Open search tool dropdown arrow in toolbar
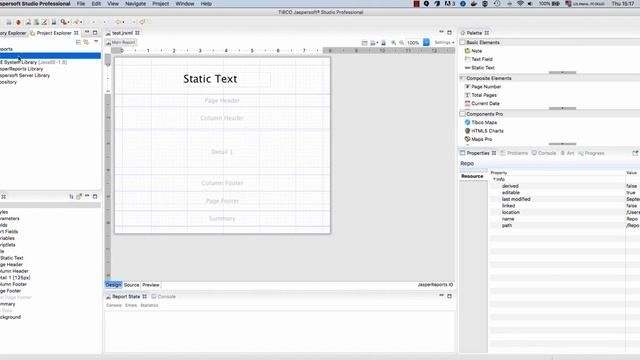The image size is (640, 360). coord(69,22)
